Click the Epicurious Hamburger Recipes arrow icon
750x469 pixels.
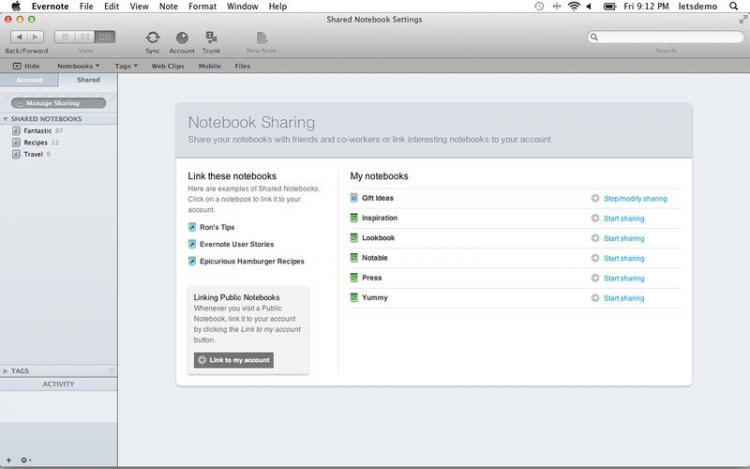192,262
